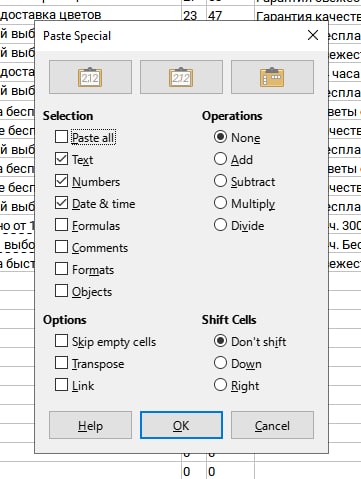Close the Paste Special dialog
Image resolution: width=361 pixels, height=479 pixels.
point(313,35)
